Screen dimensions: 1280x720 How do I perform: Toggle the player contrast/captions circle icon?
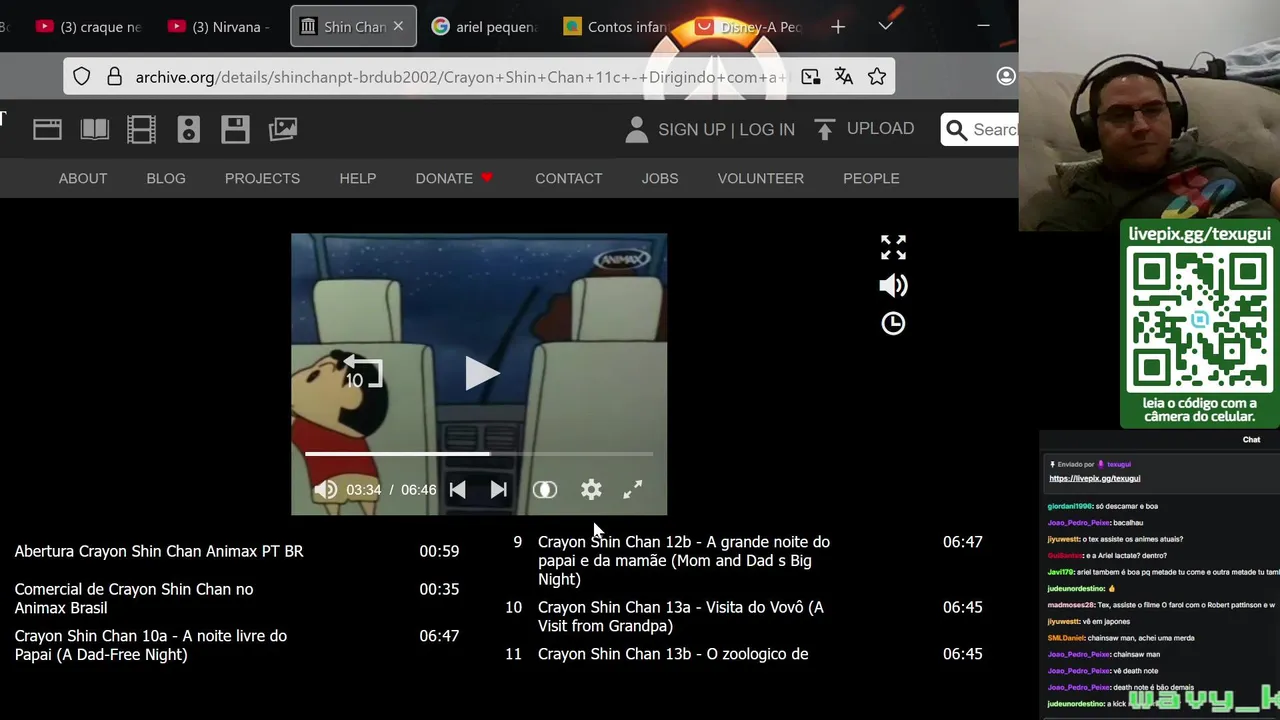click(544, 490)
